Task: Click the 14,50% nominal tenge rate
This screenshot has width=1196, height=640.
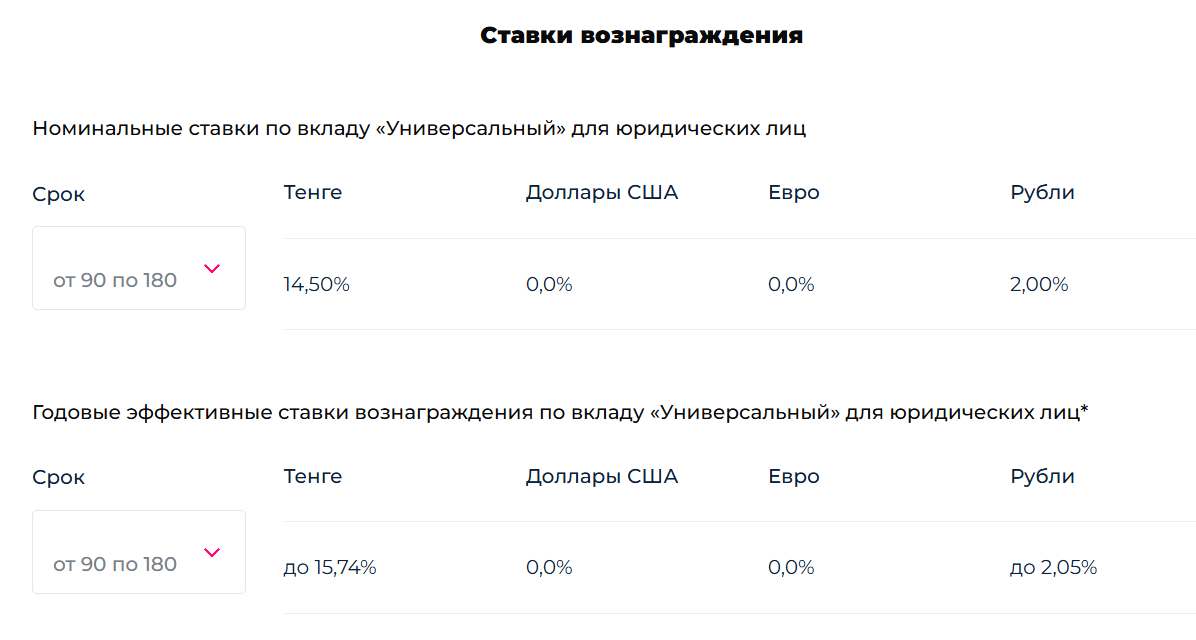Action: click(317, 285)
